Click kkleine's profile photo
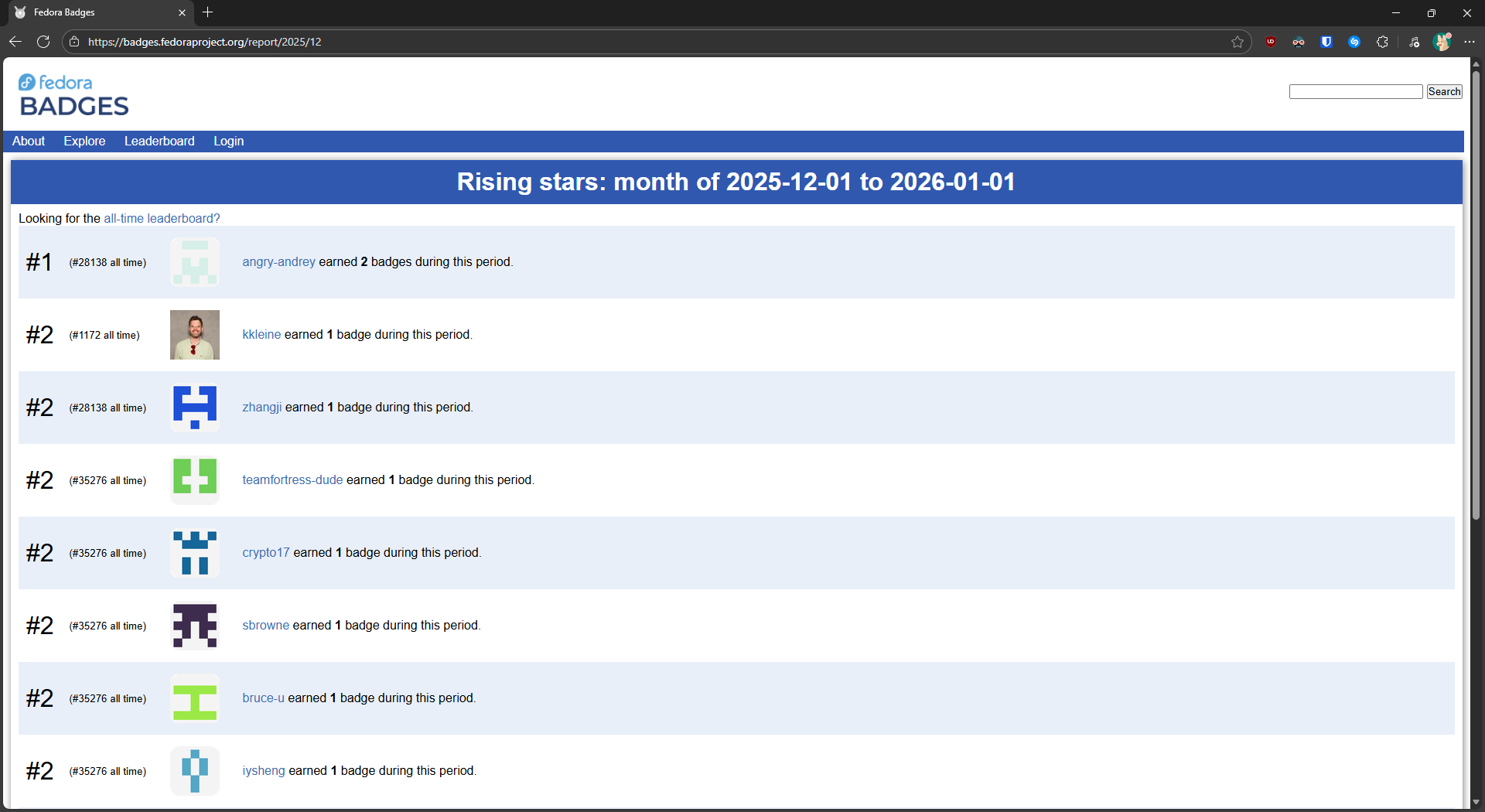This screenshot has height=812, width=1485. [x=195, y=335]
